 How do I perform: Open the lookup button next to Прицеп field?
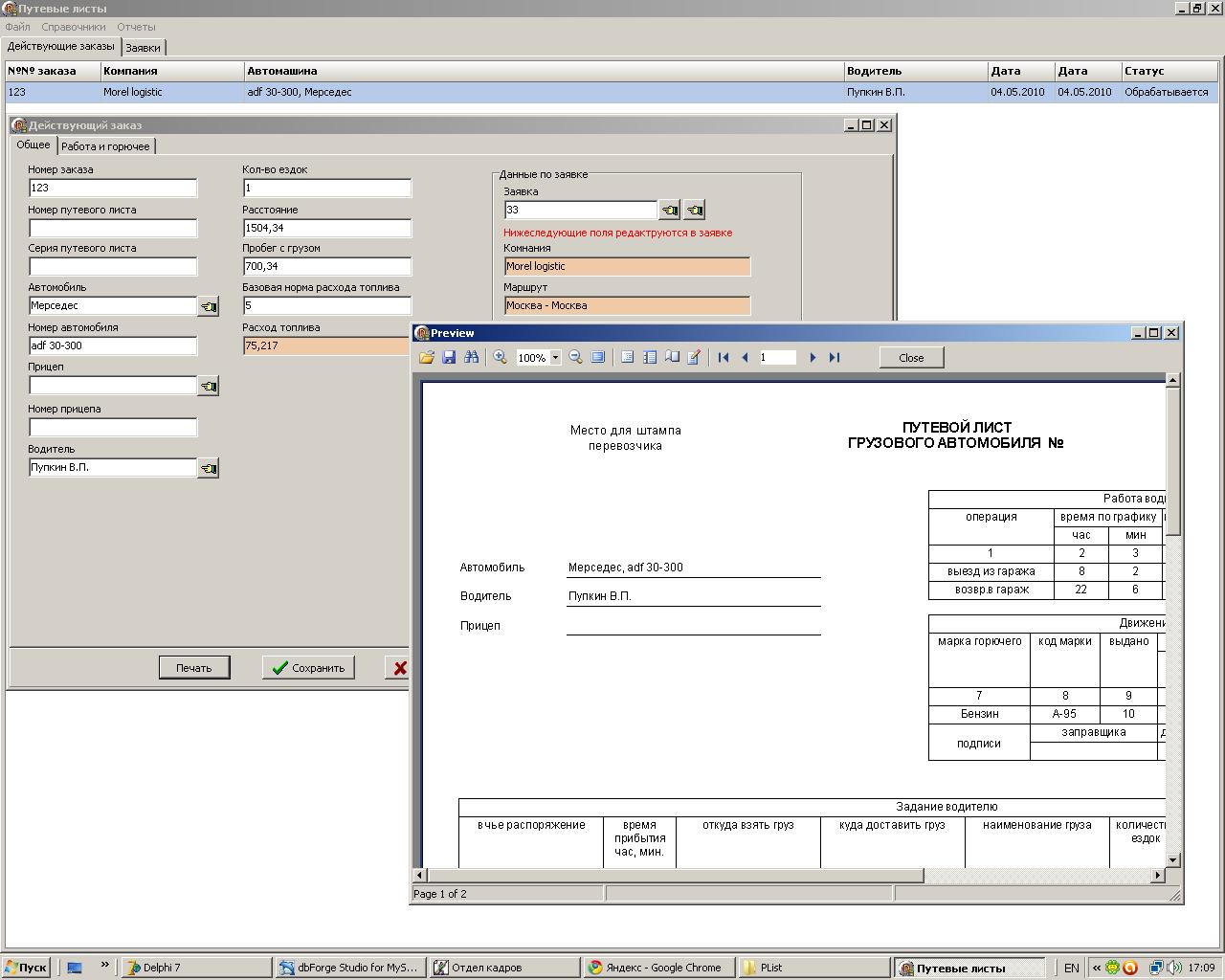pyautogui.click(x=208, y=387)
